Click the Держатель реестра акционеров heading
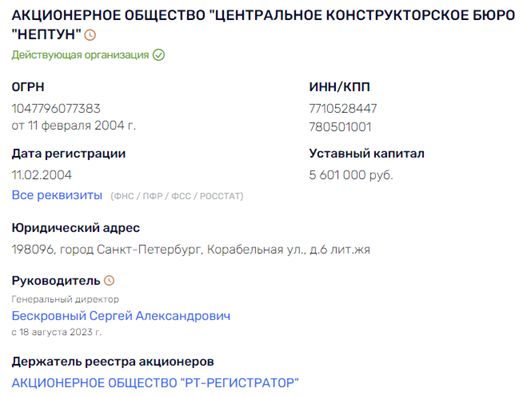This screenshot has width=531, height=396. pyautogui.click(x=113, y=362)
